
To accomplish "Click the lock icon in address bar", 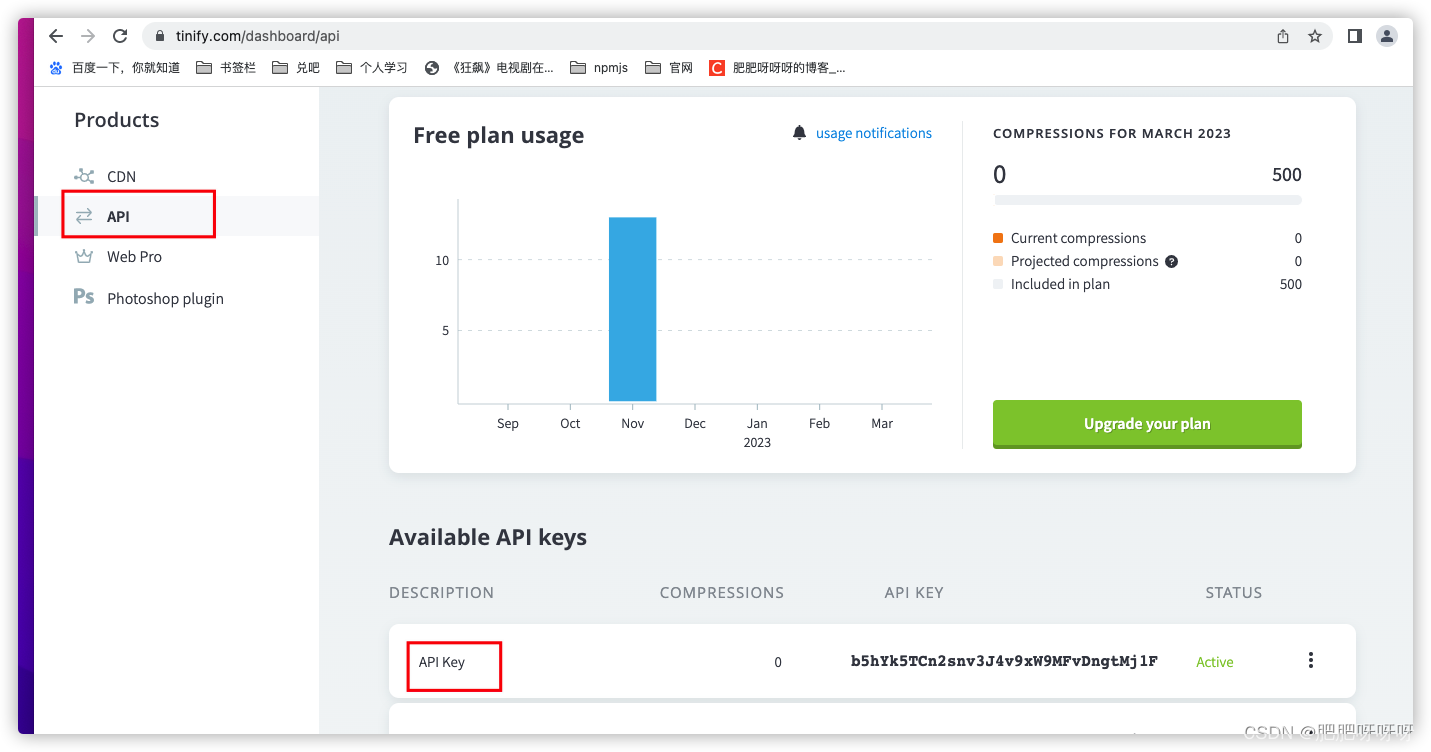I will (160, 36).
